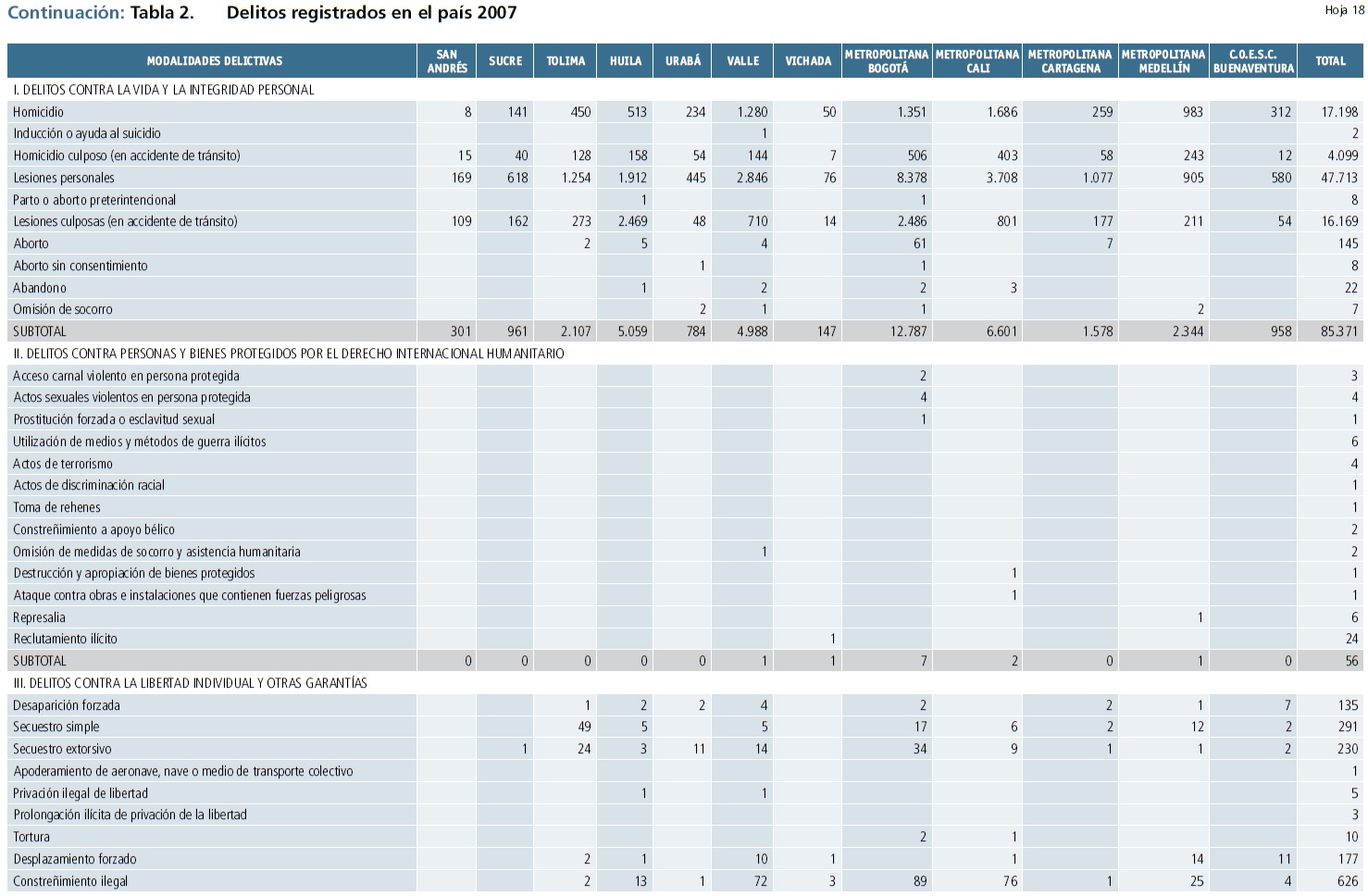
Task: Click the 'Toma de rehenes' row label
Action: (56, 507)
